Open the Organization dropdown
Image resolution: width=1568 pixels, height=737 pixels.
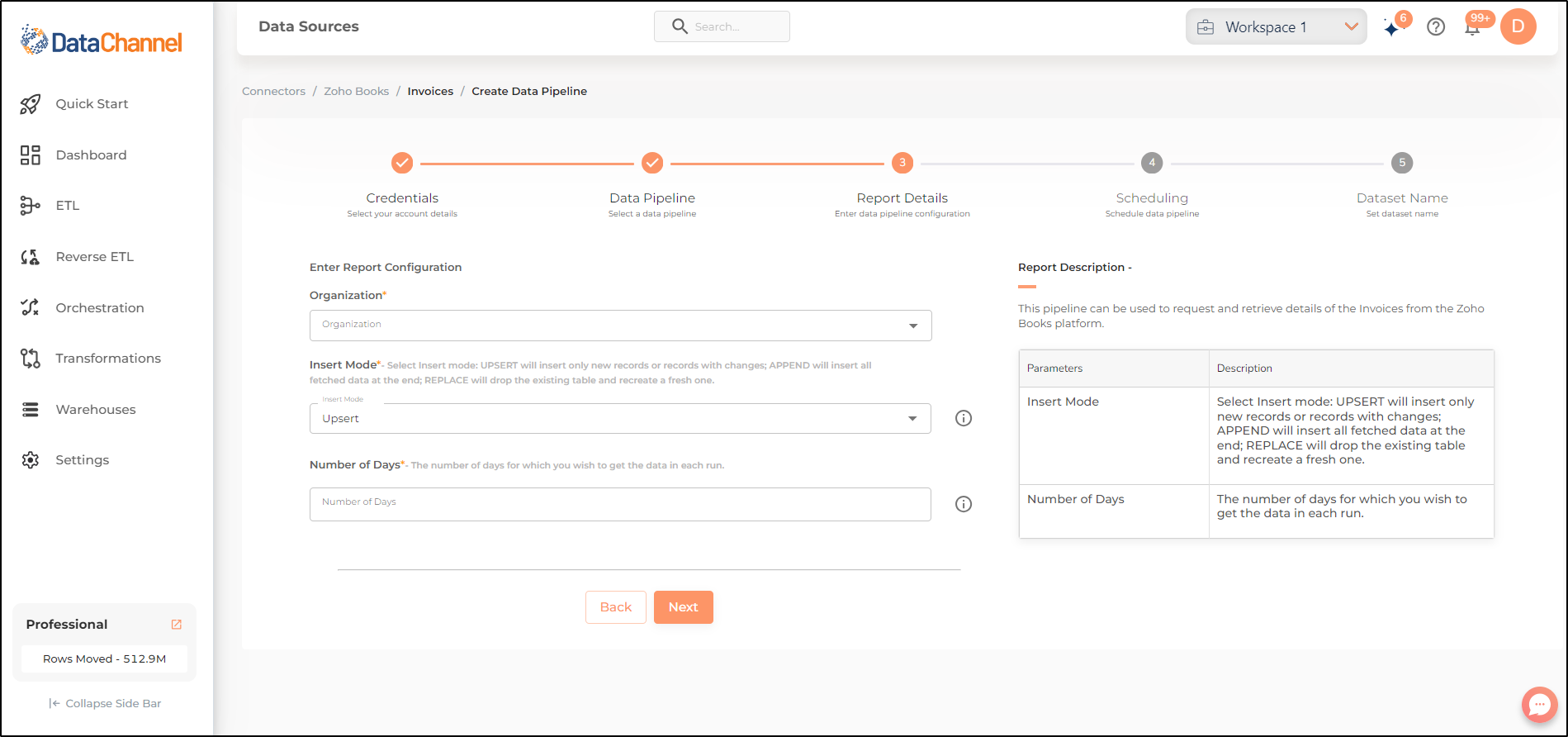621,326
